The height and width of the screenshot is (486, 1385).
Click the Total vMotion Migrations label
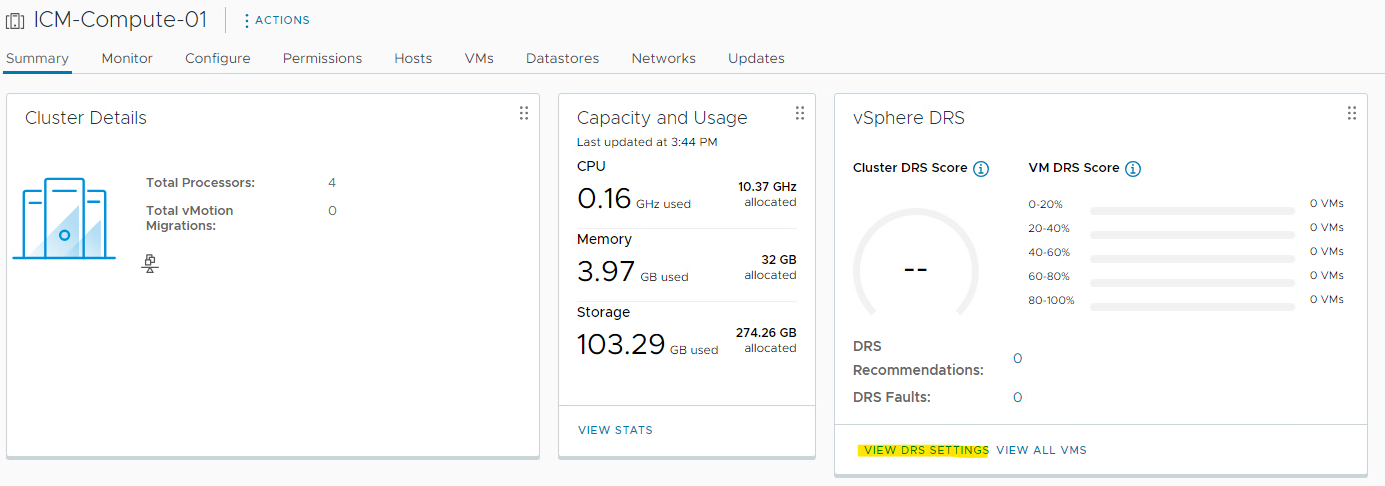(x=190, y=218)
